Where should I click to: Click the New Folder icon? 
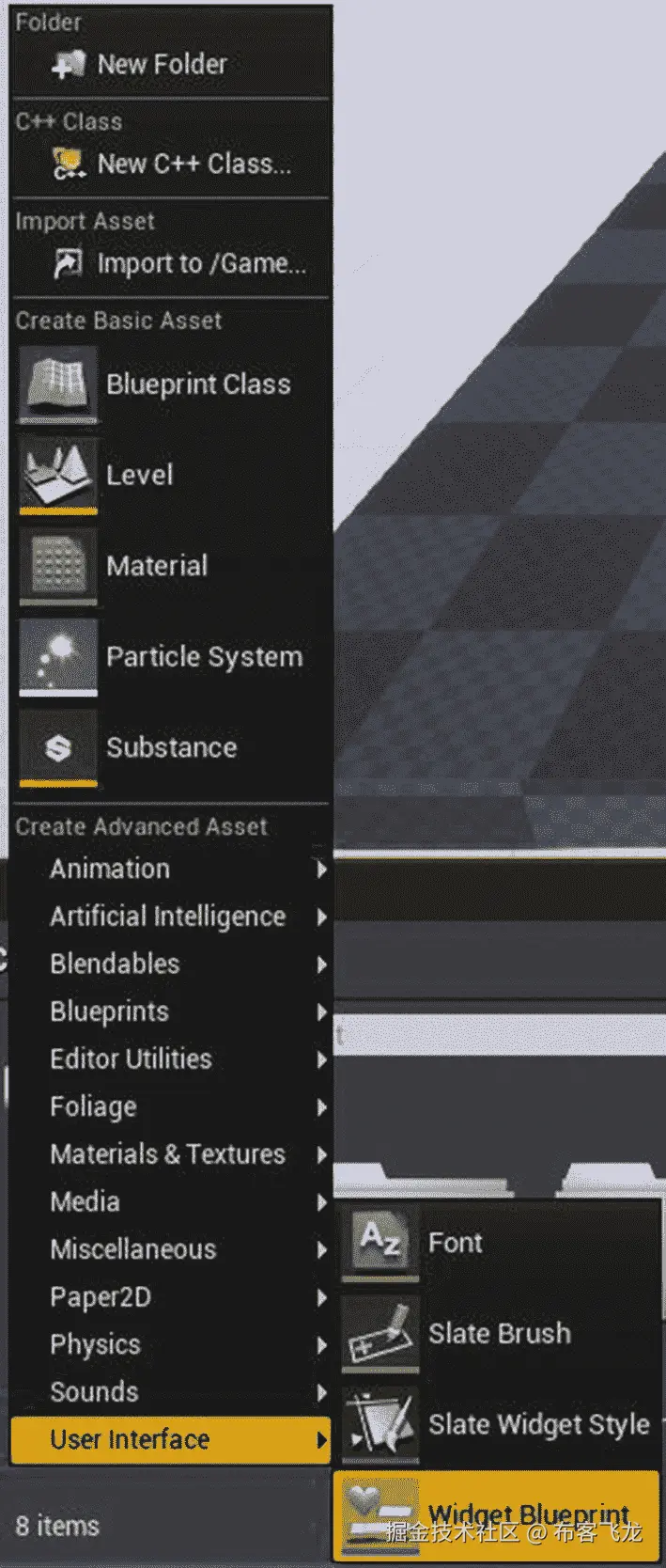[x=69, y=64]
